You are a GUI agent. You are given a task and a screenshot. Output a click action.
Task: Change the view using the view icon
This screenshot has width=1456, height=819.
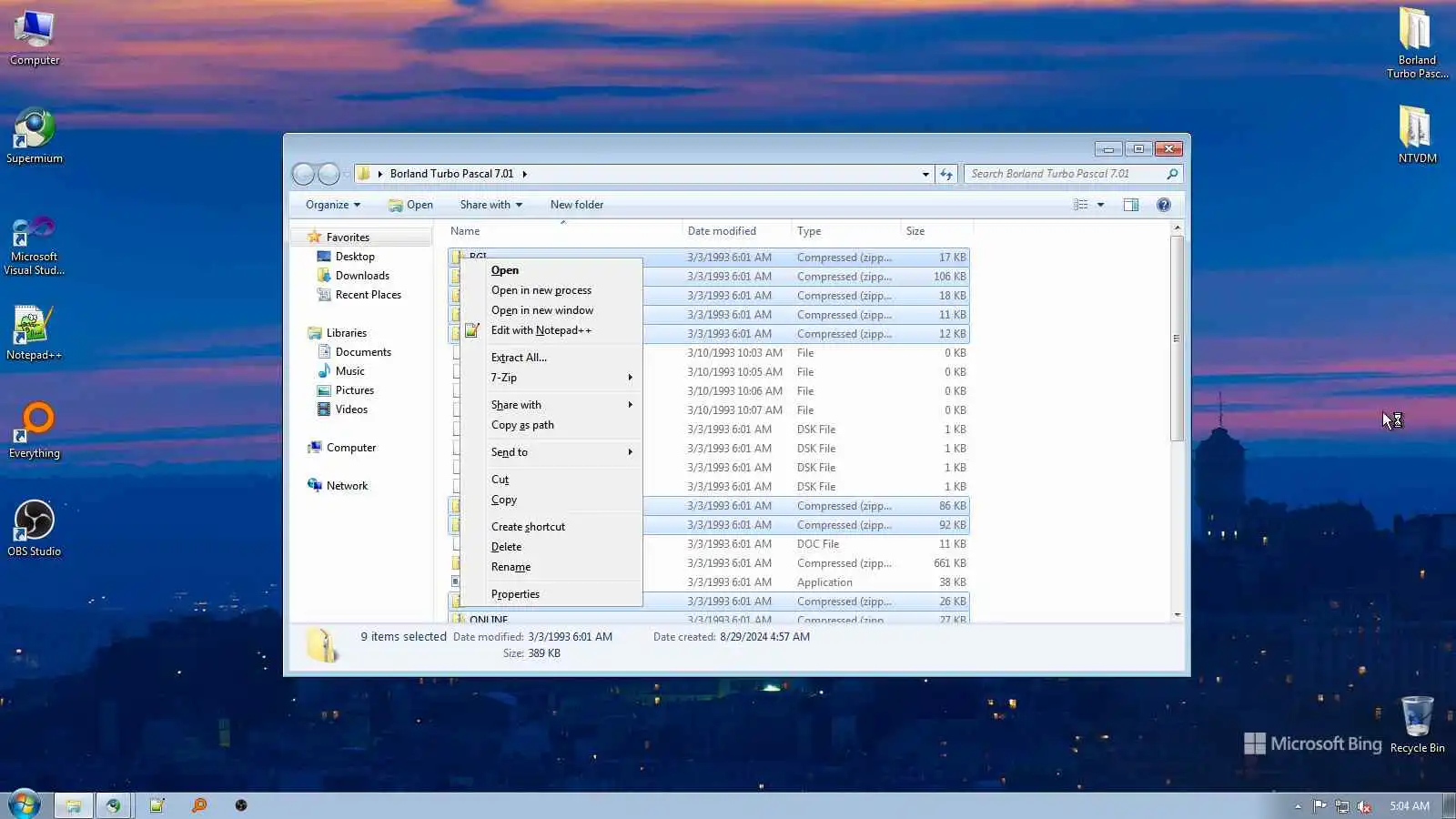(1081, 205)
